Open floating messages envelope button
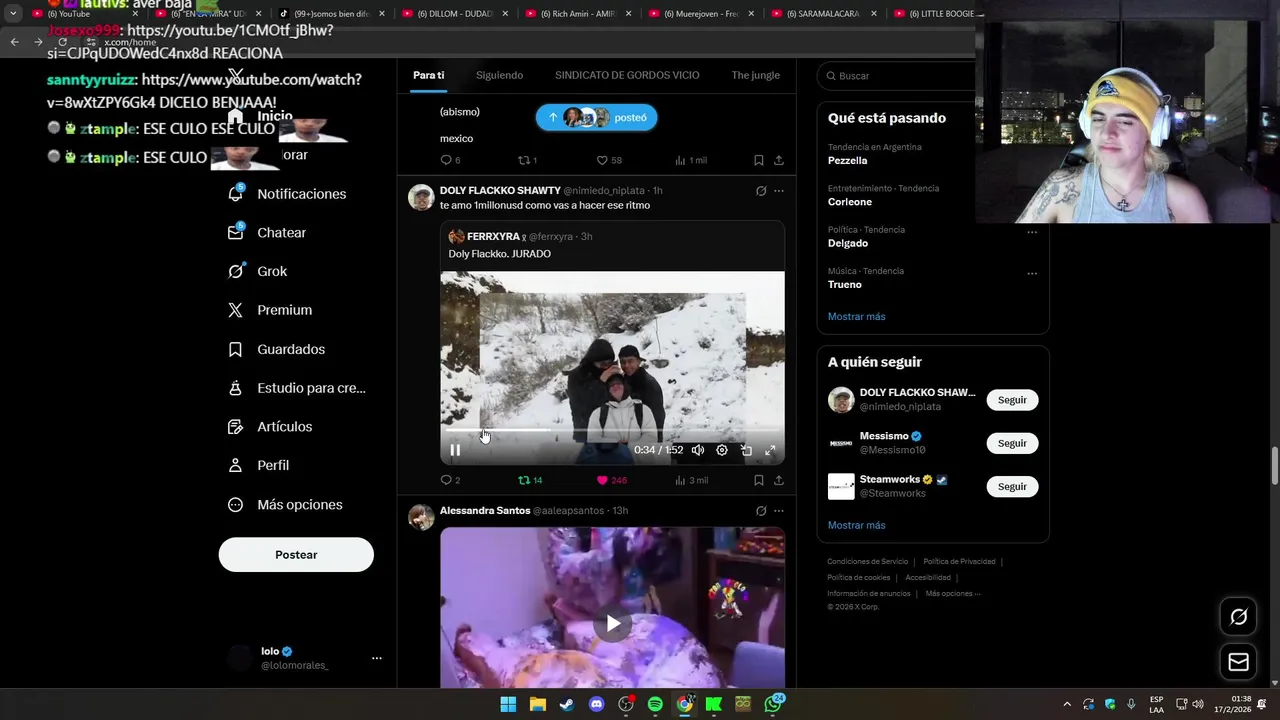 pos(1238,662)
